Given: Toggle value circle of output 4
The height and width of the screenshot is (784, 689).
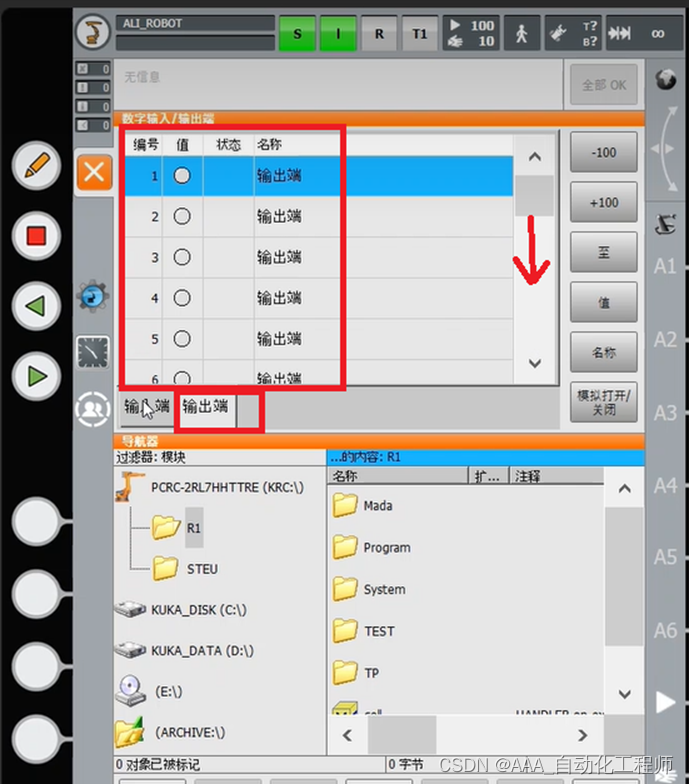Looking at the screenshot, I should [182, 298].
